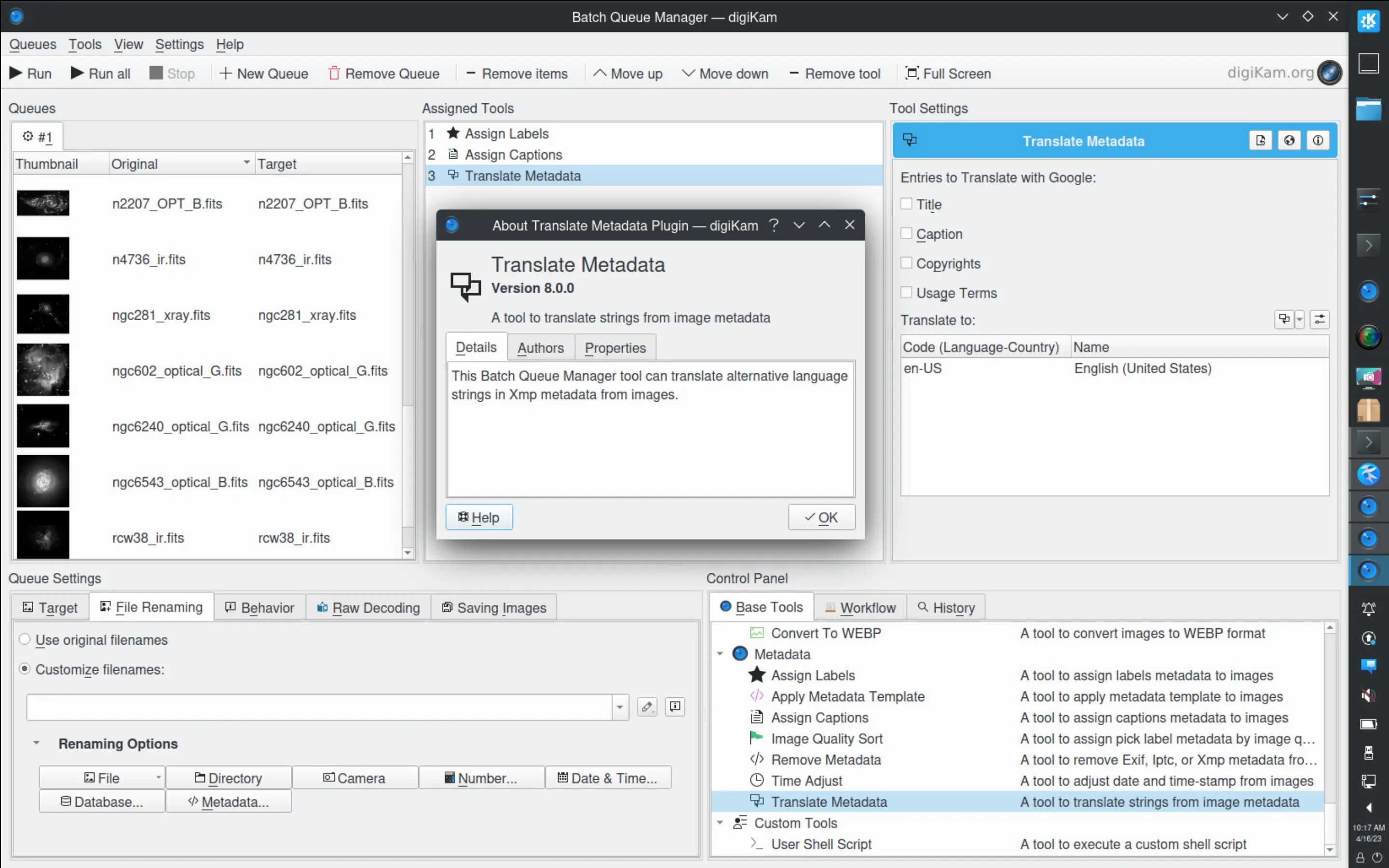
Task: Click the translate speech-bubbles icon beside Translate to
Action: [x=1284, y=319]
